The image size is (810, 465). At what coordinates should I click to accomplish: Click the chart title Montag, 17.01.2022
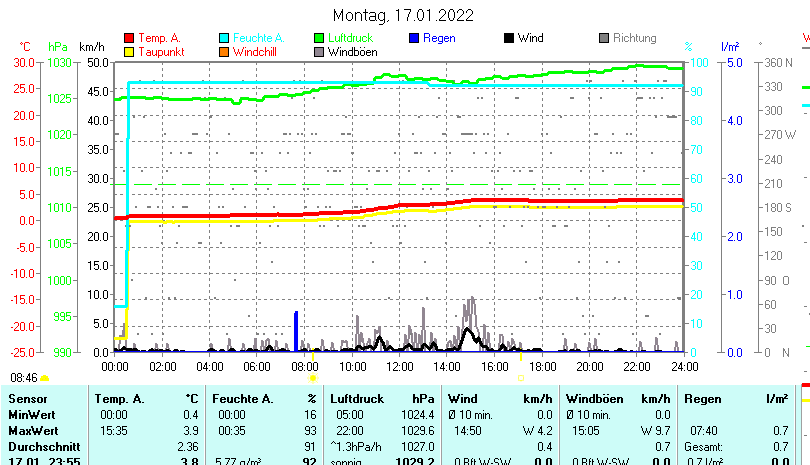403,15
